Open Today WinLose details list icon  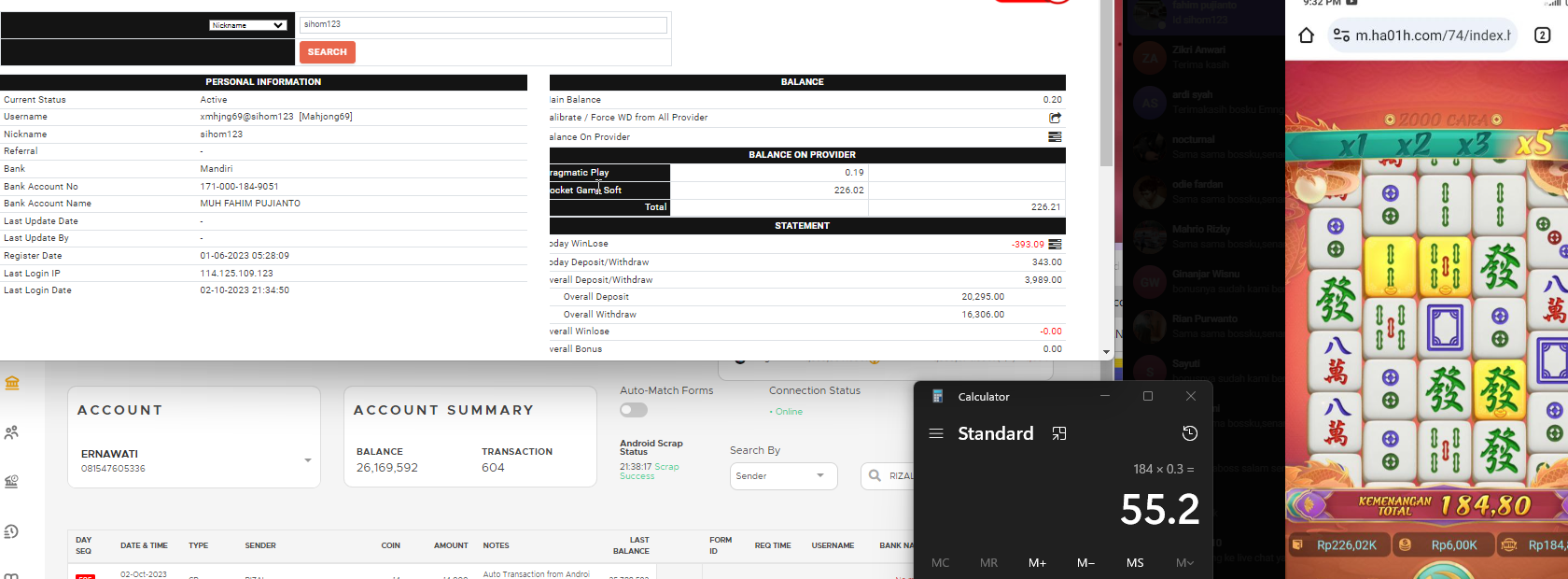(1055, 244)
